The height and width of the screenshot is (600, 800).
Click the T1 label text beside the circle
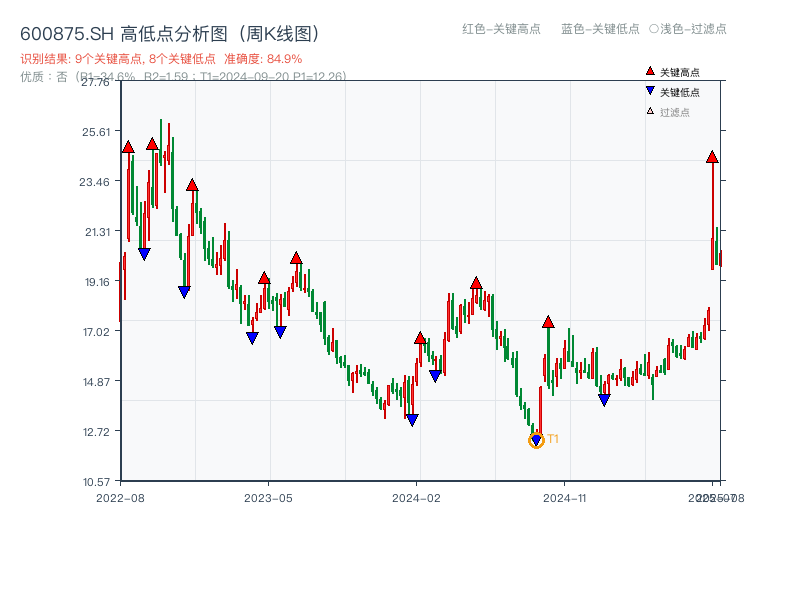[x=551, y=438]
